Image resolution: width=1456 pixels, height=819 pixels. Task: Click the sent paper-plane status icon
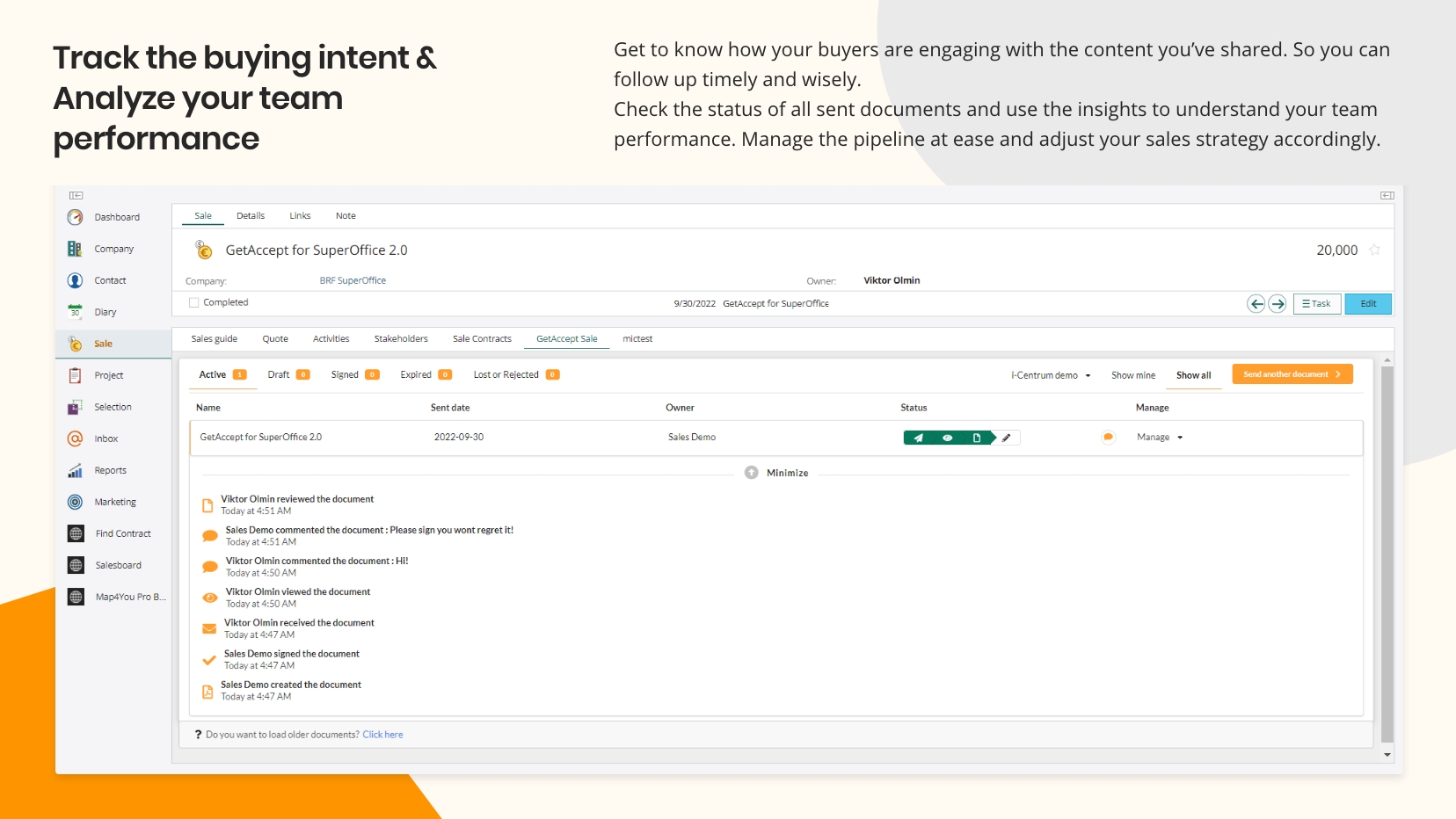tap(918, 438)
